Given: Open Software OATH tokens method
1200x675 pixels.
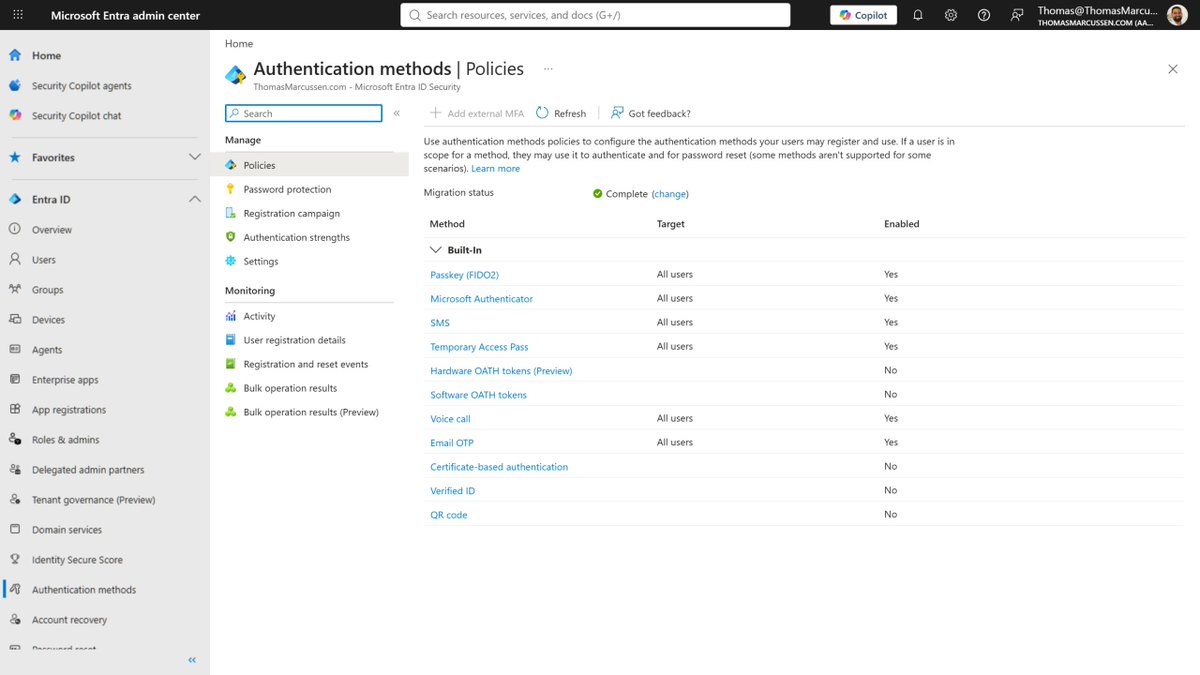Looking at the screenshot, I should coord(478,394).
